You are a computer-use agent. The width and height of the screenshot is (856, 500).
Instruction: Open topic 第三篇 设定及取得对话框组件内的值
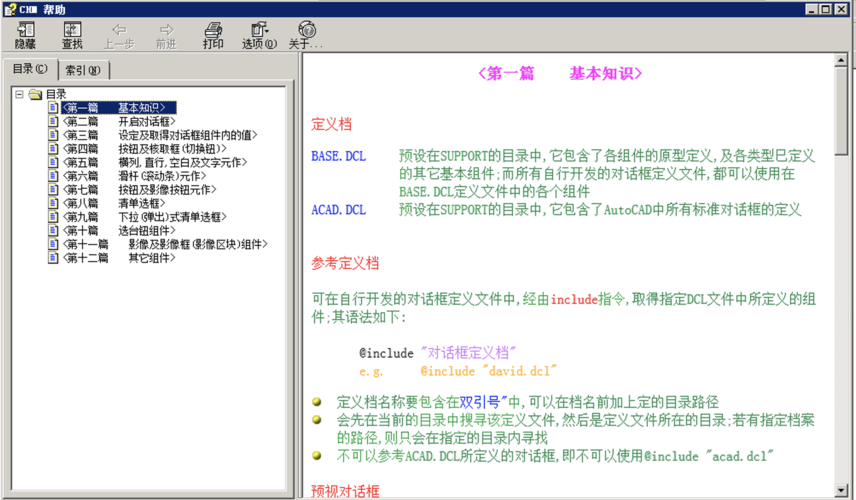click(159, 135)
